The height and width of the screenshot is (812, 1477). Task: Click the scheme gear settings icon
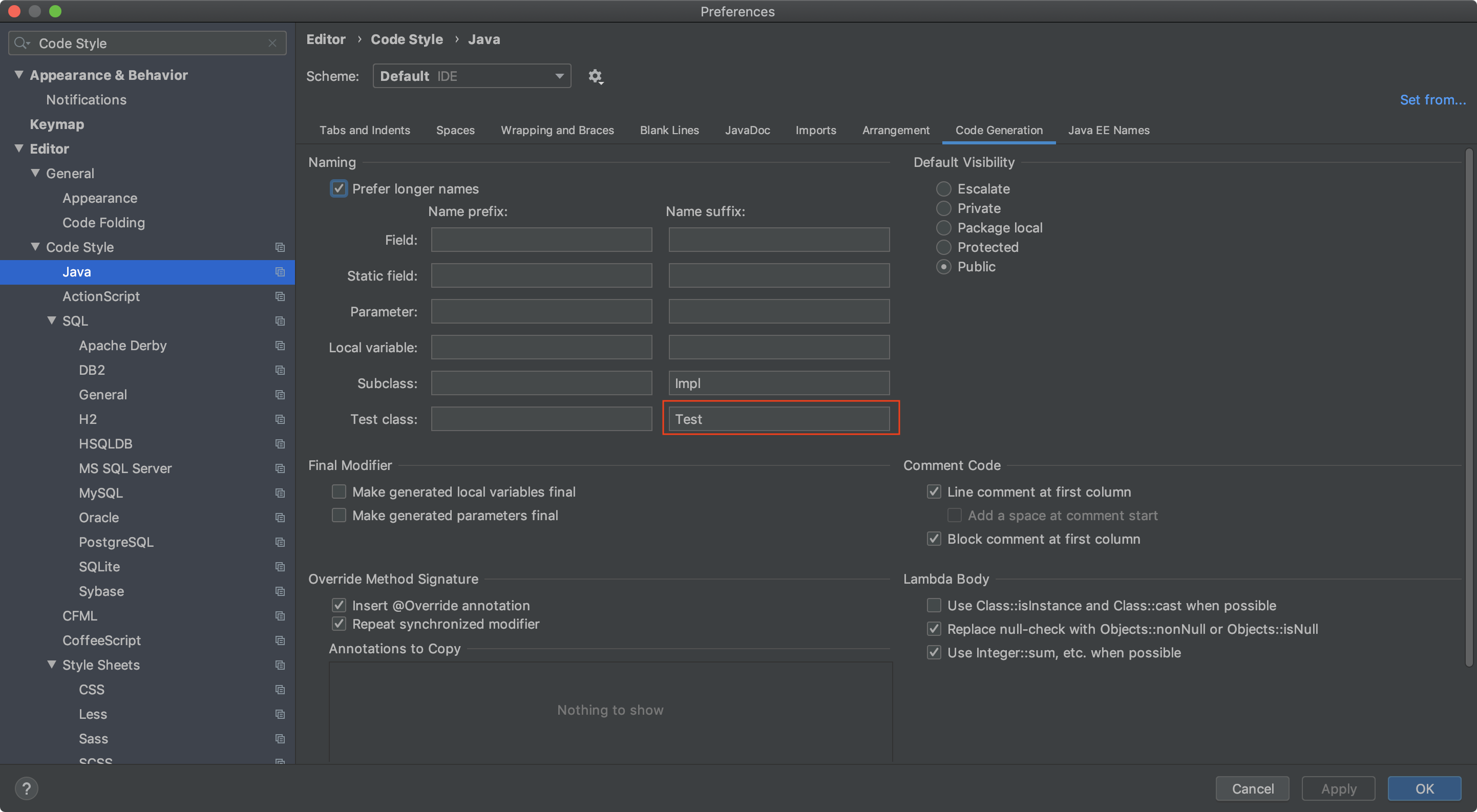pos(595,76)
